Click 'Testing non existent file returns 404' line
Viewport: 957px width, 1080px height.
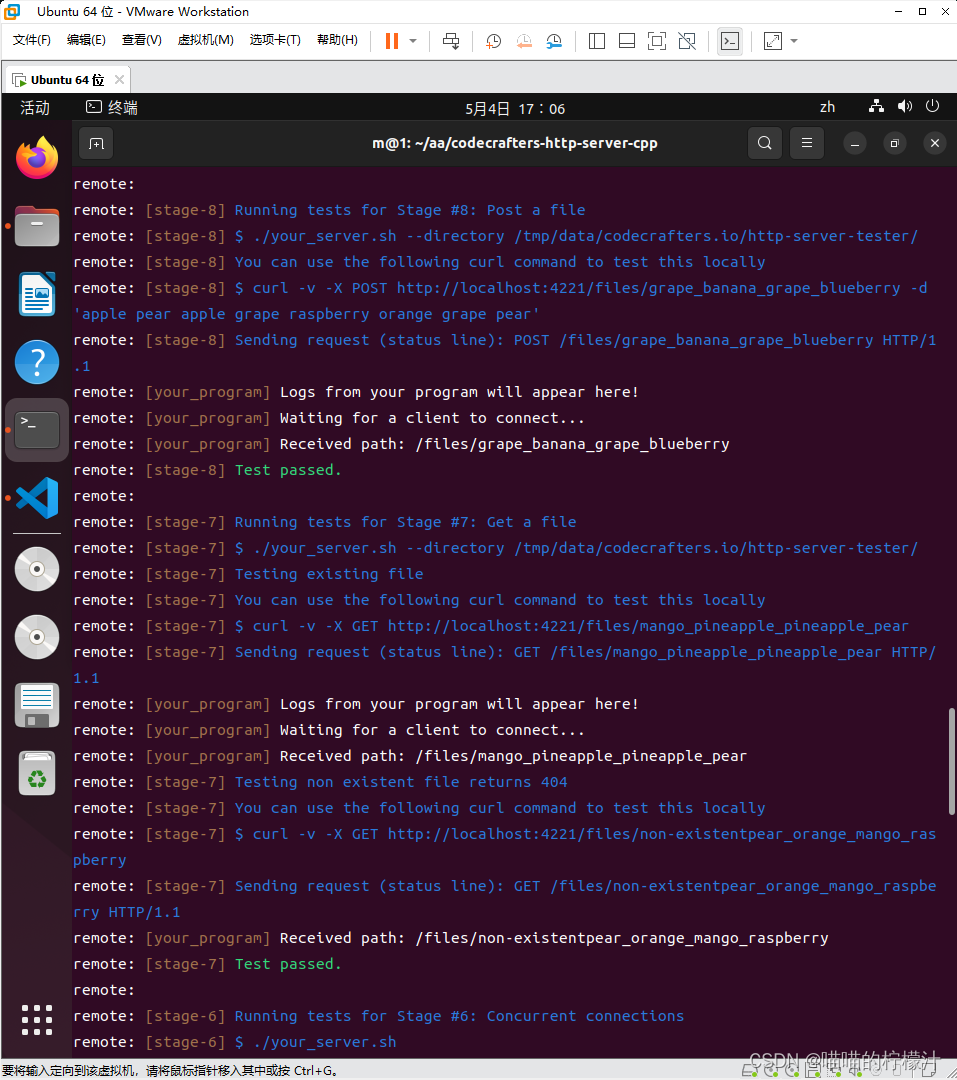click(401, 782)
